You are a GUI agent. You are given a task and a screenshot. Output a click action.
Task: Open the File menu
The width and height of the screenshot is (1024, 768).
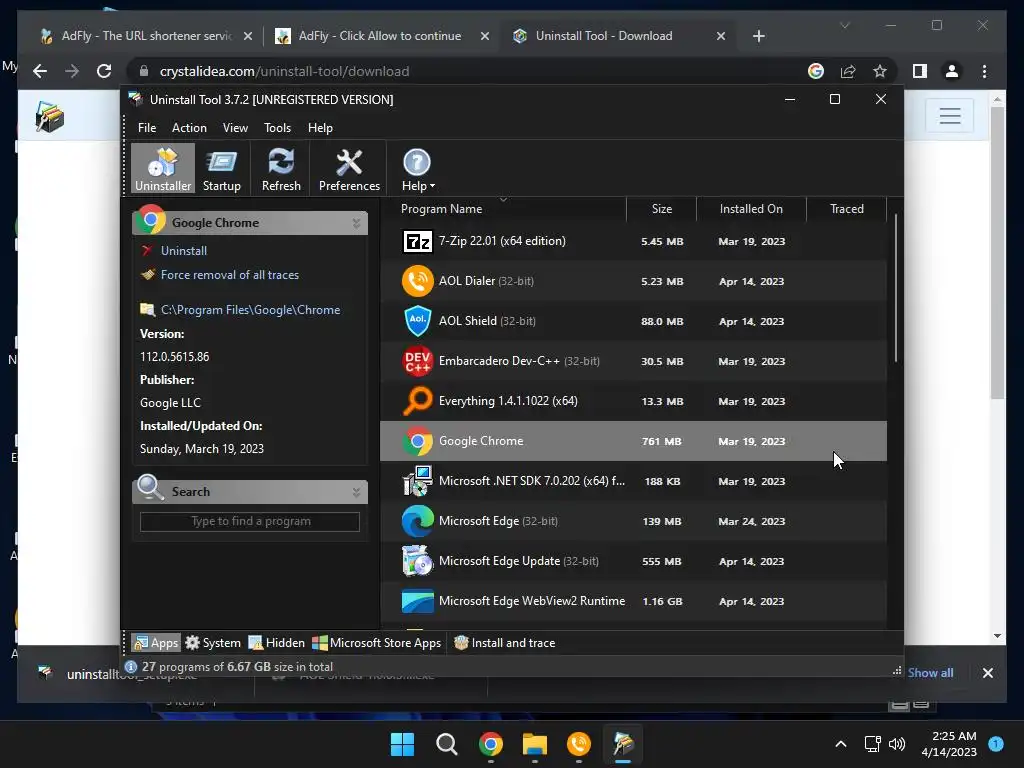click(147, 128)
